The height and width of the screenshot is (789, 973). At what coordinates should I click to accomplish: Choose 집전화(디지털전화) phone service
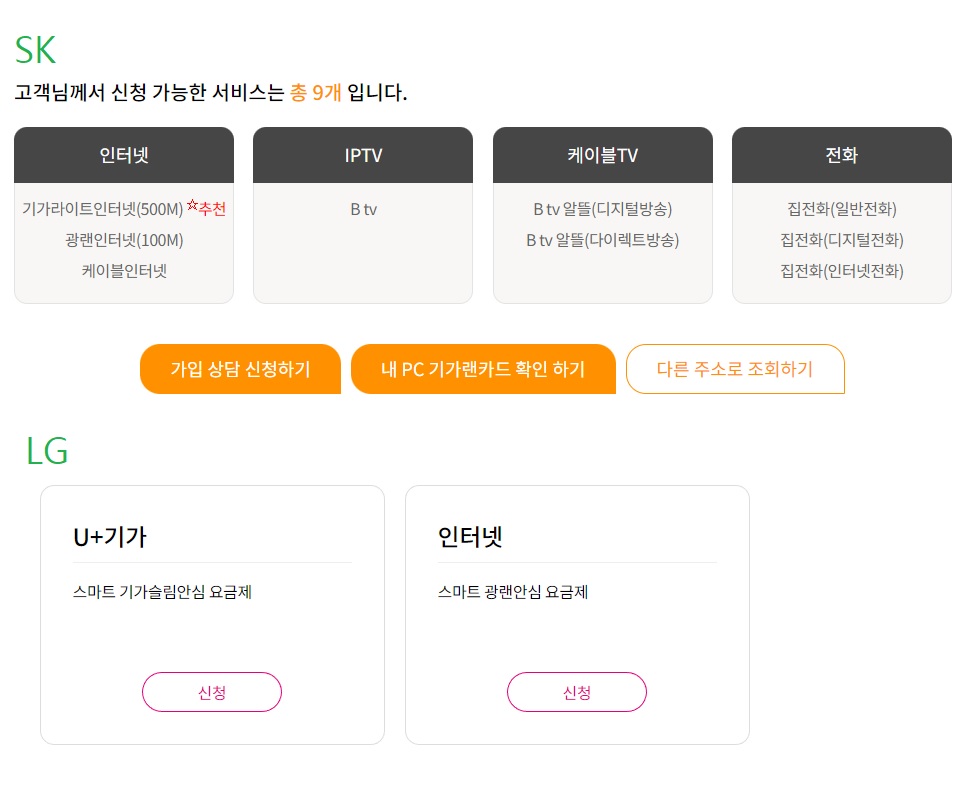point(841,240)
